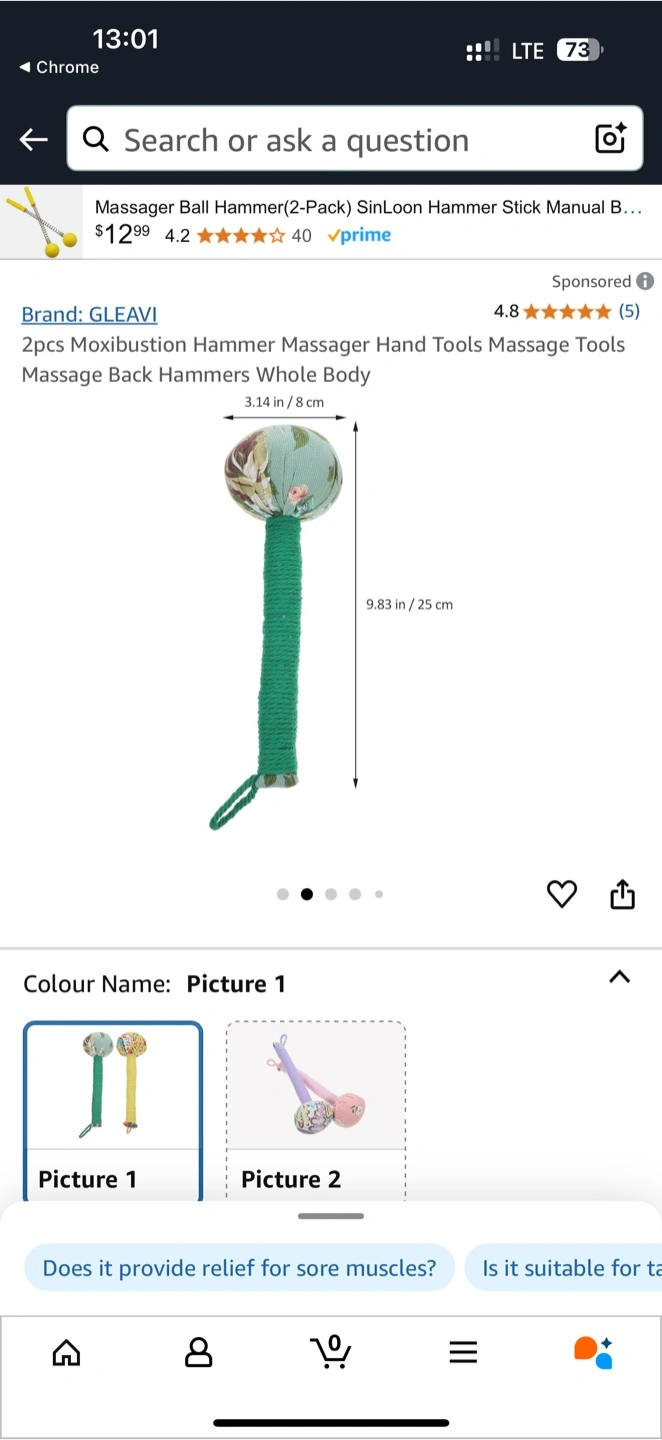Open the Rufus AI assistant icon

594,1352
